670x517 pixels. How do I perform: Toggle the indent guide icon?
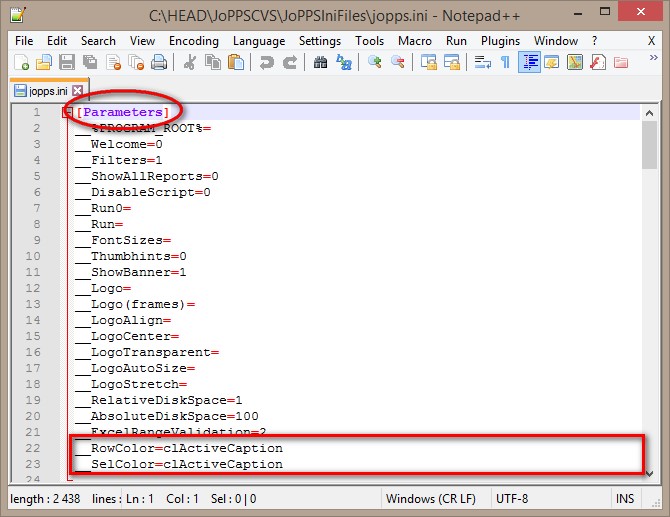[x=529, y=62]
